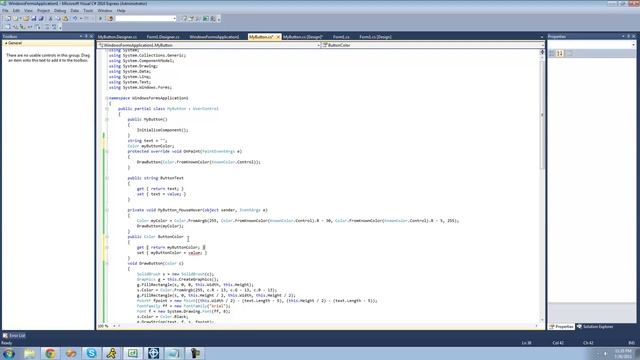The width and height of the screenshot is (640, 360).
Task: Collapse the MyButton_MouseHover method block
Action: tap(107, 210)
